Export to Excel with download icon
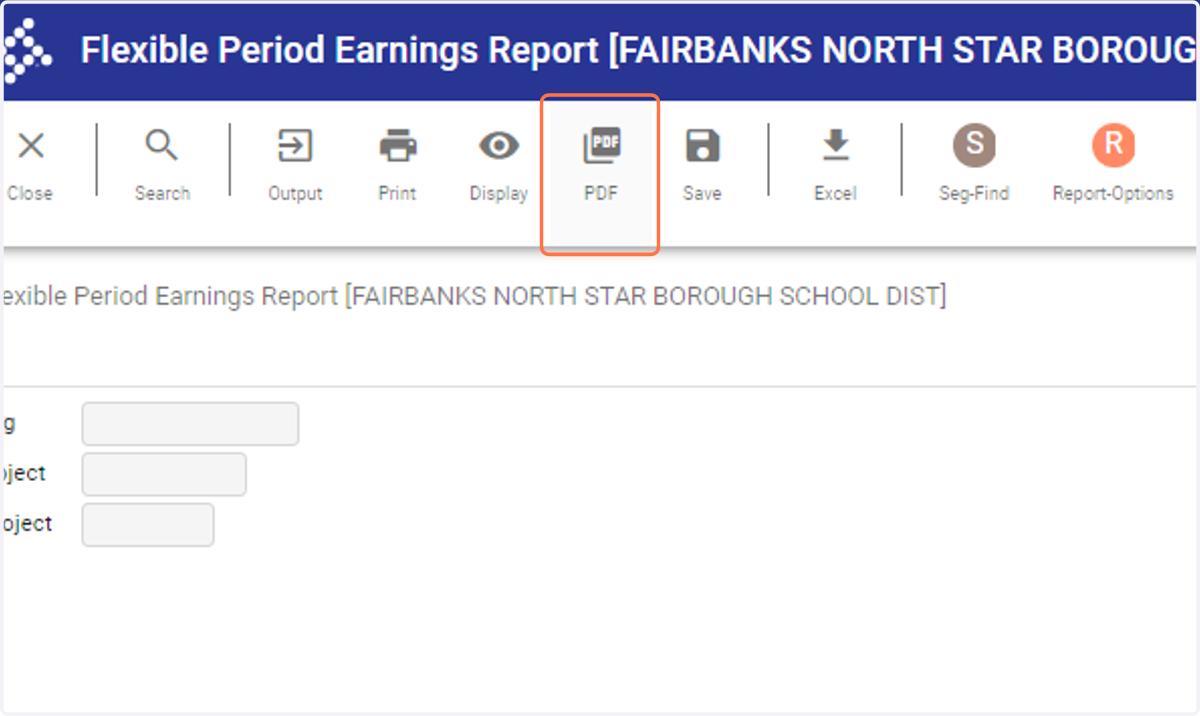 point(836,146)
